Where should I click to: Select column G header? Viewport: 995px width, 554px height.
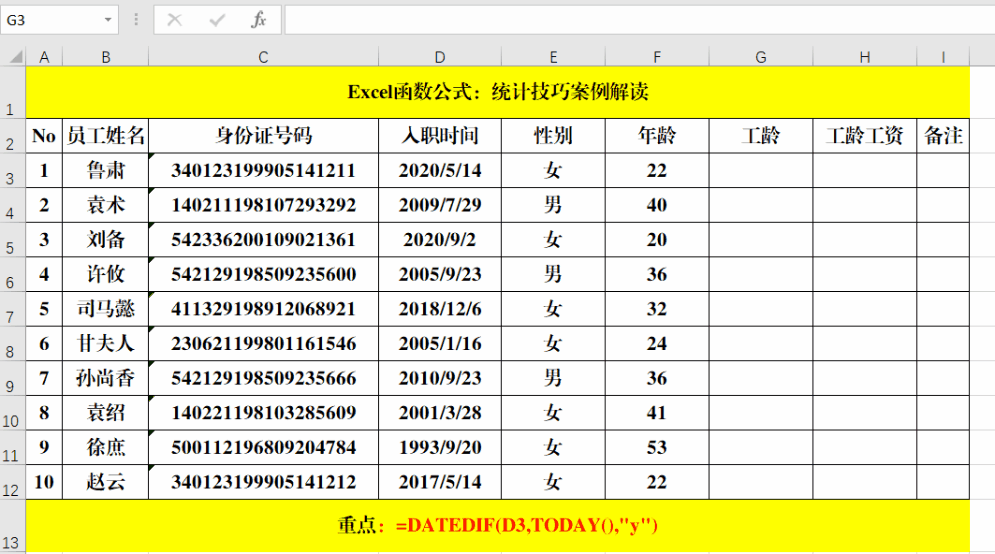761,57
